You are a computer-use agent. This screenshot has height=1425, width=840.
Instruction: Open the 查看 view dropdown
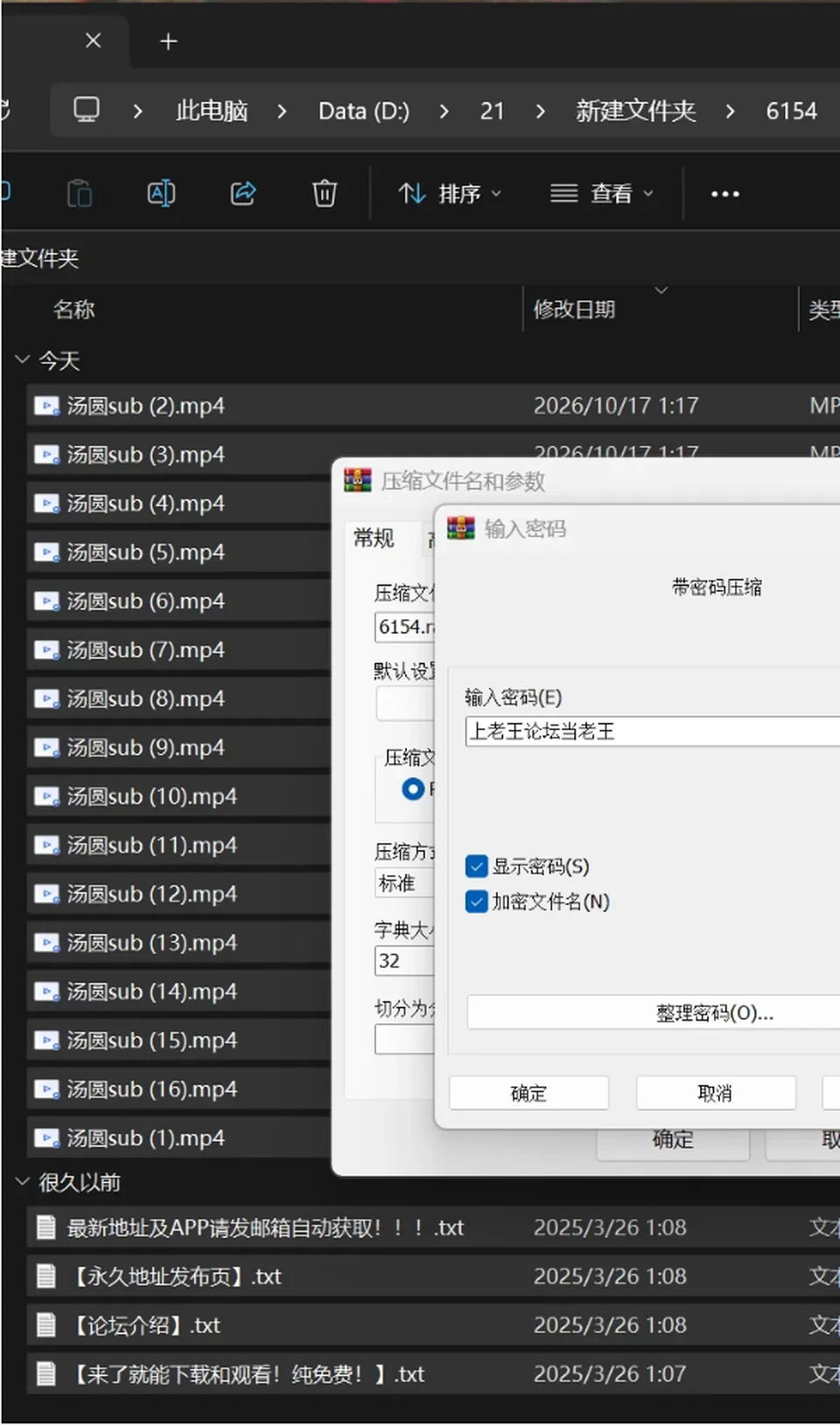pyautogui.click(x=602, y=193)
